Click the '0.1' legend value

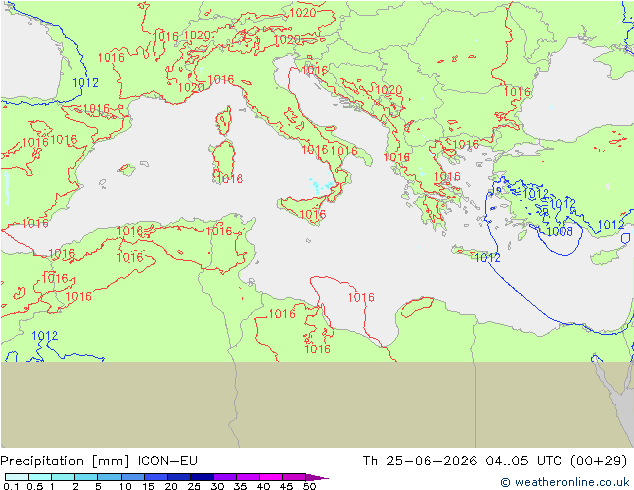pos(11,486)
